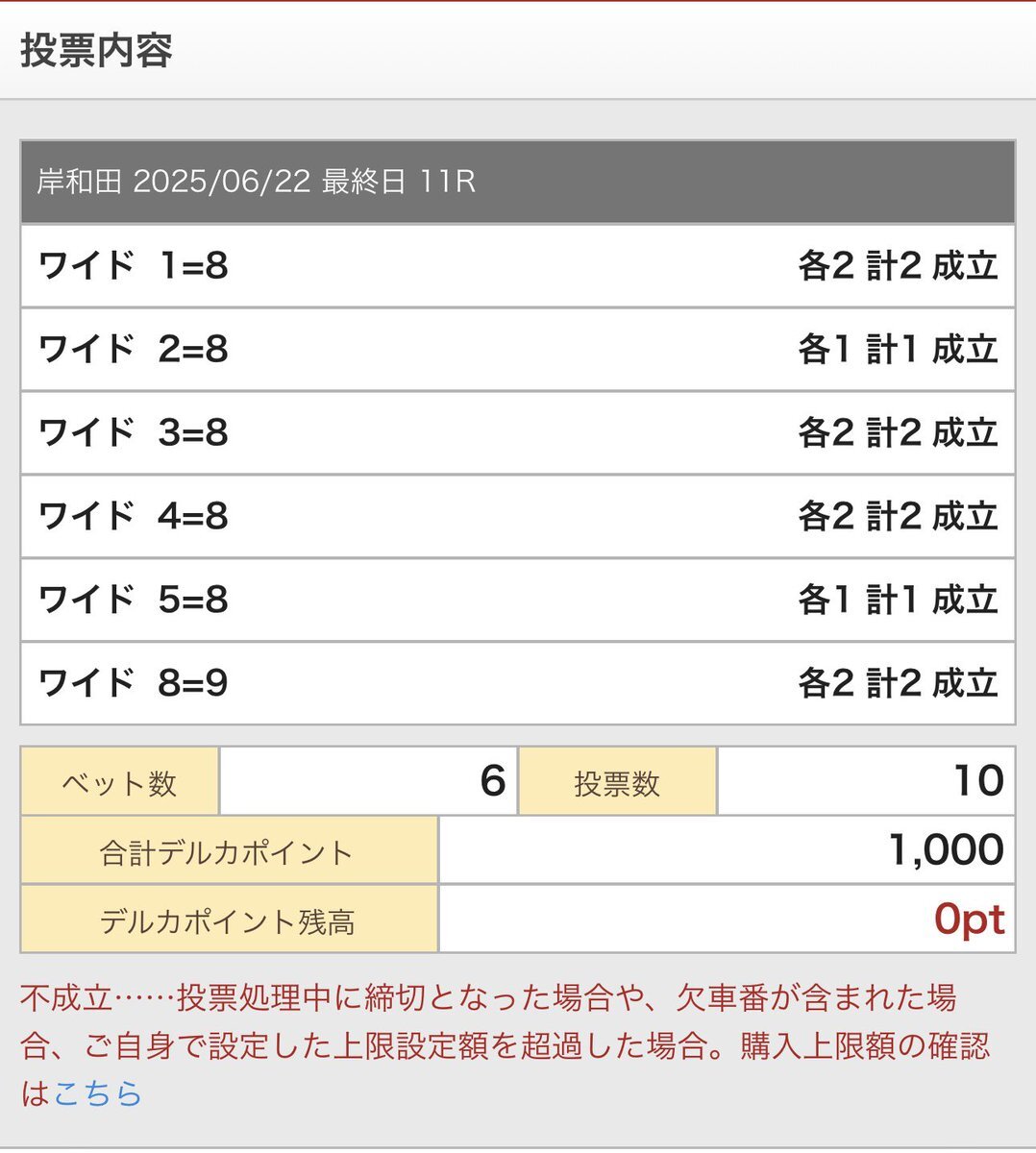This screenshot has height=1153, width=1036.
Task: Click 各2 計2 成立 status on 1=8 row
Action: pyautogui.click(x=898, y=266)
